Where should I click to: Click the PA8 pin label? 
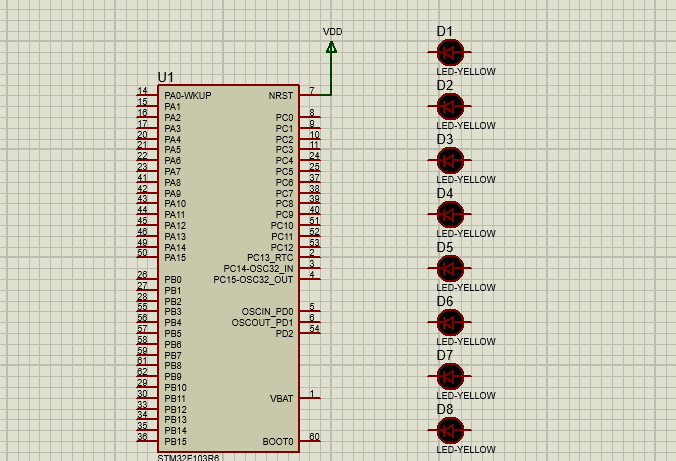pyautogui.click(x=172, y=182)
